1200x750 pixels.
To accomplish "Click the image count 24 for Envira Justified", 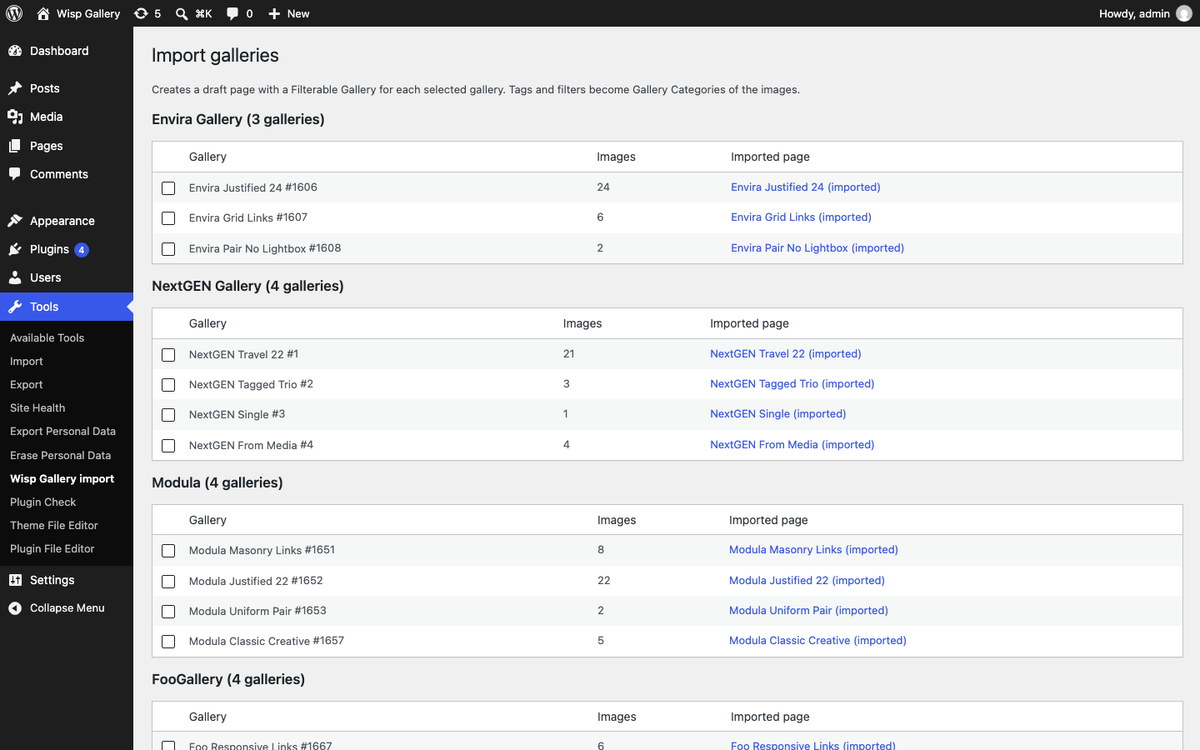I will click(603, 187).
